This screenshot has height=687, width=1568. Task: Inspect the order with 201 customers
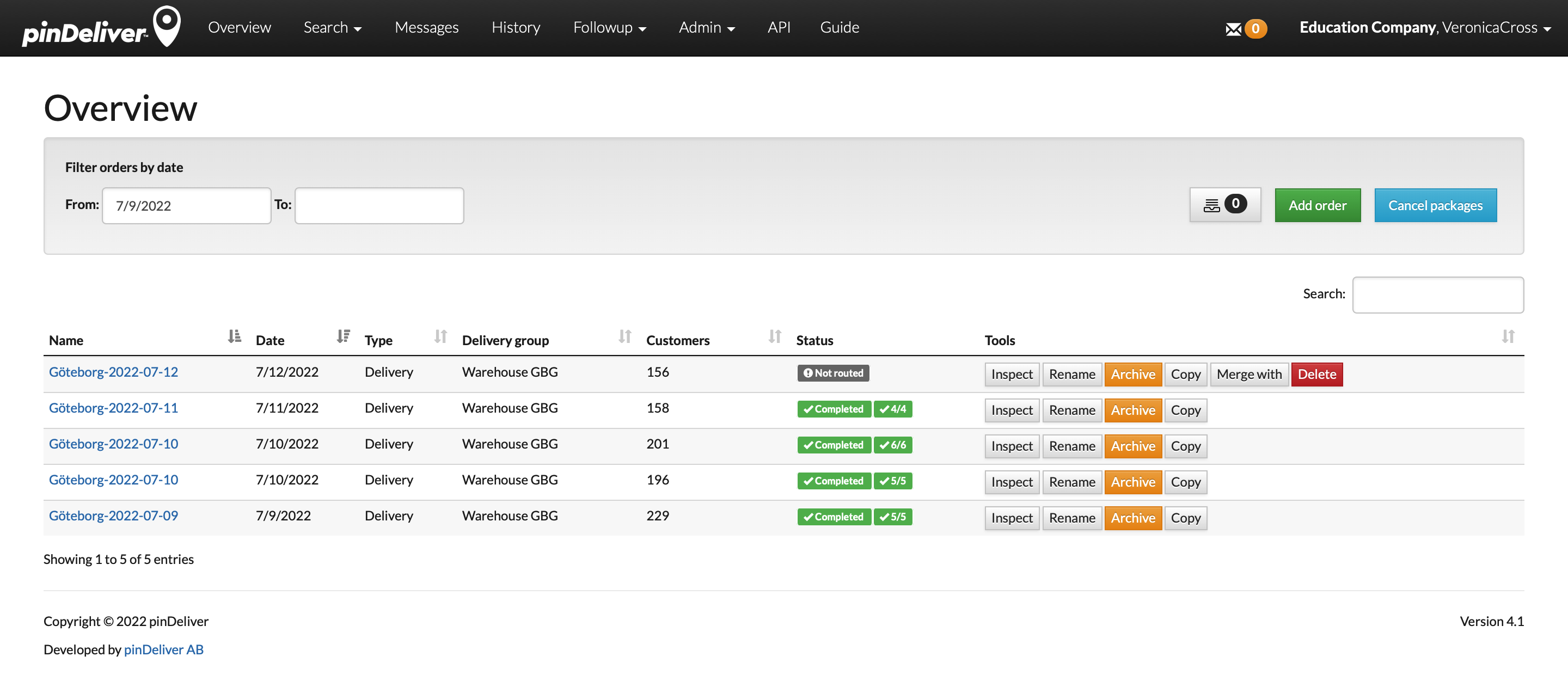click(x=1012, y=446)
